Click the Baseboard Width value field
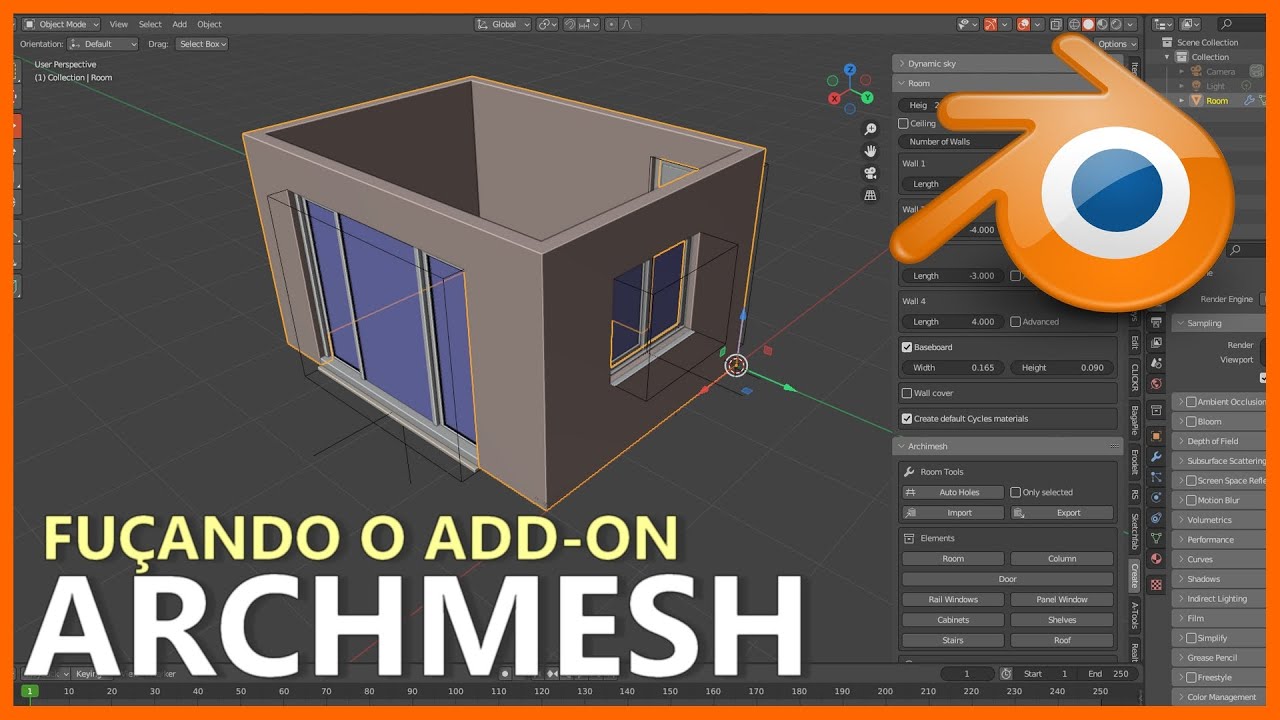The height and width of the screenshot is (720, 1280). tap(953, 368)
